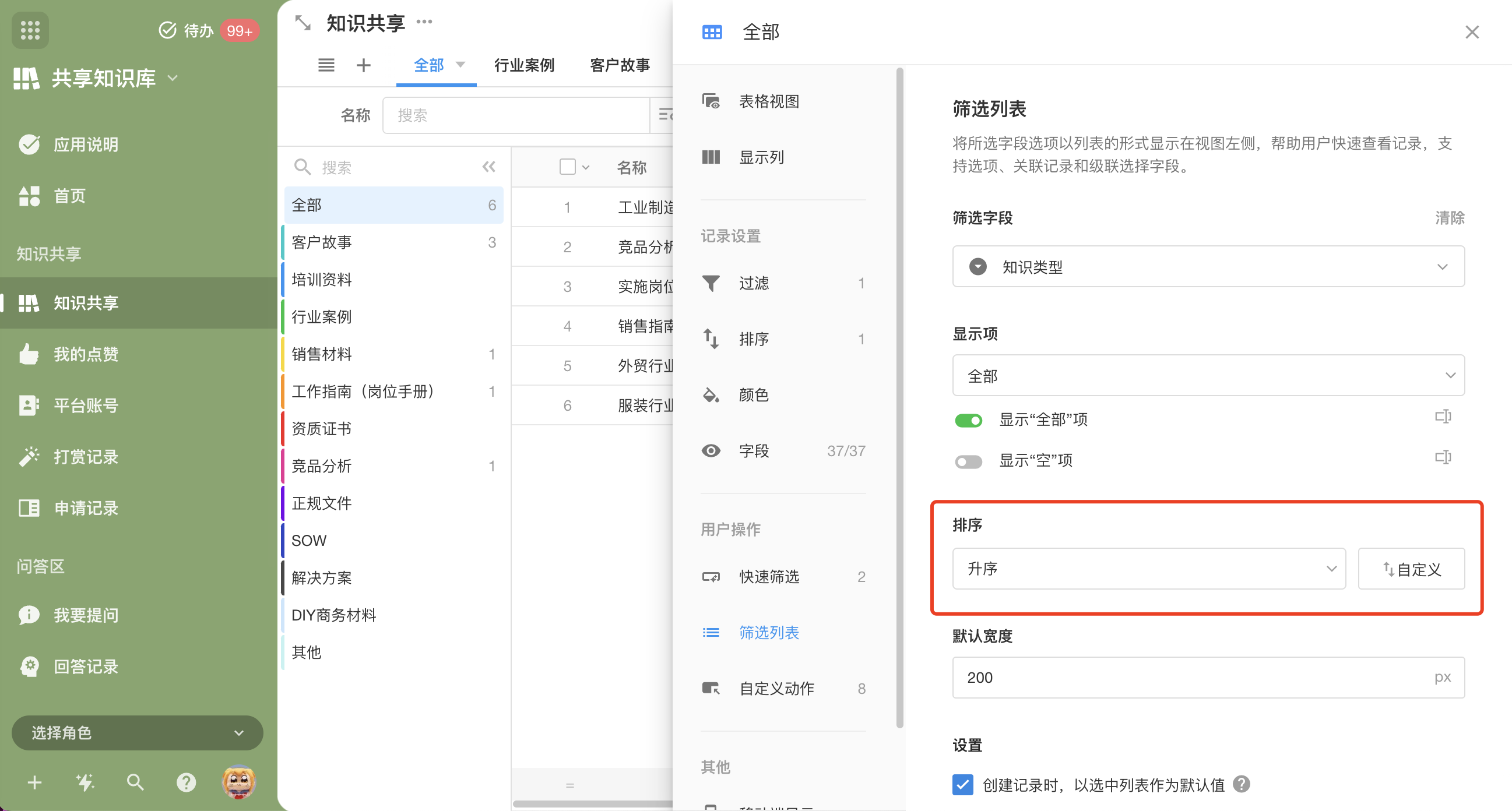Open the app grid launcher icon
The width and height of the screenshot is (1512, 811).
tap(30, 30)
